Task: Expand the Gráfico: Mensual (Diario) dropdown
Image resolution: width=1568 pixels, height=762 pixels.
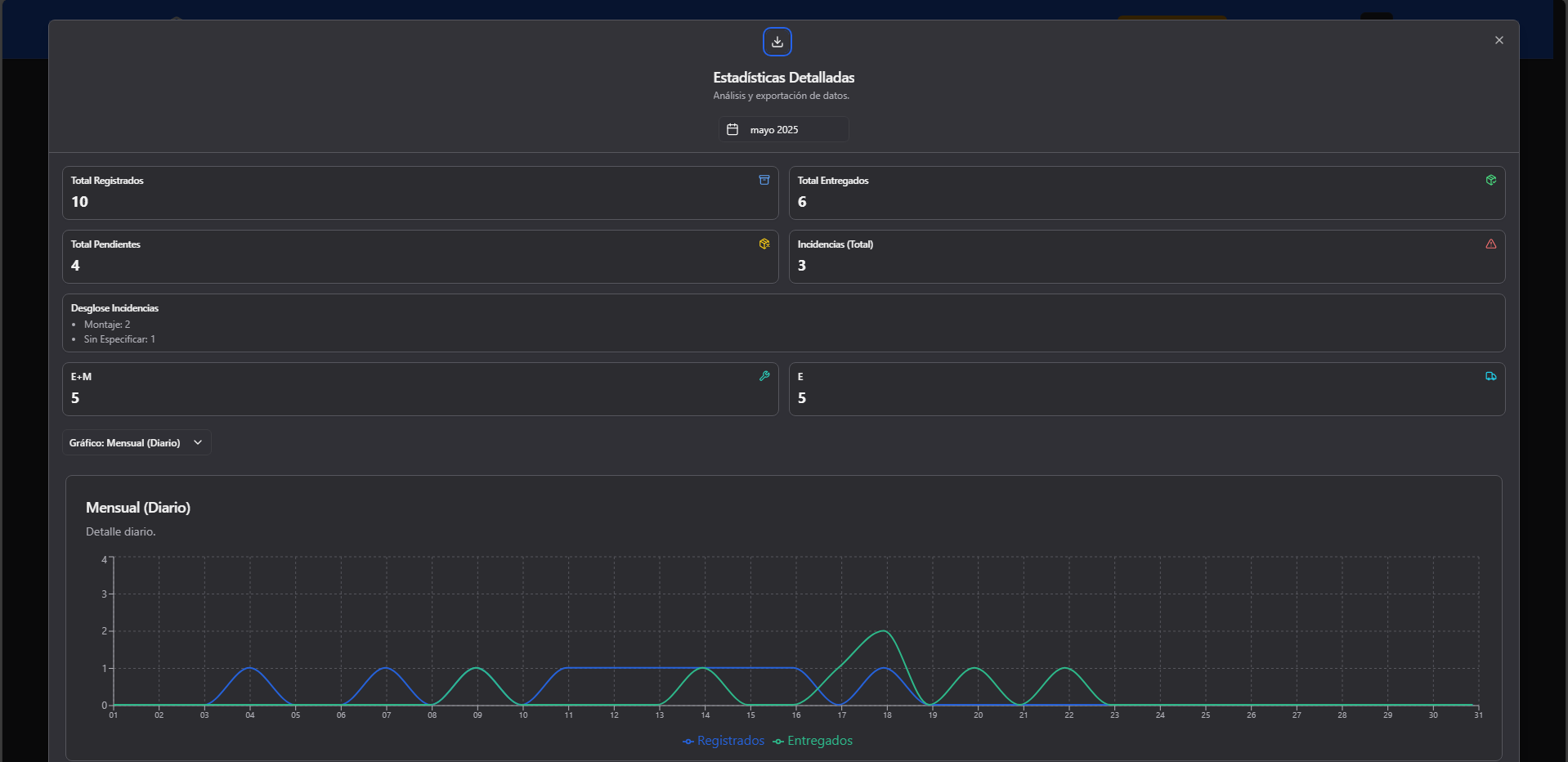Action: 136,442
